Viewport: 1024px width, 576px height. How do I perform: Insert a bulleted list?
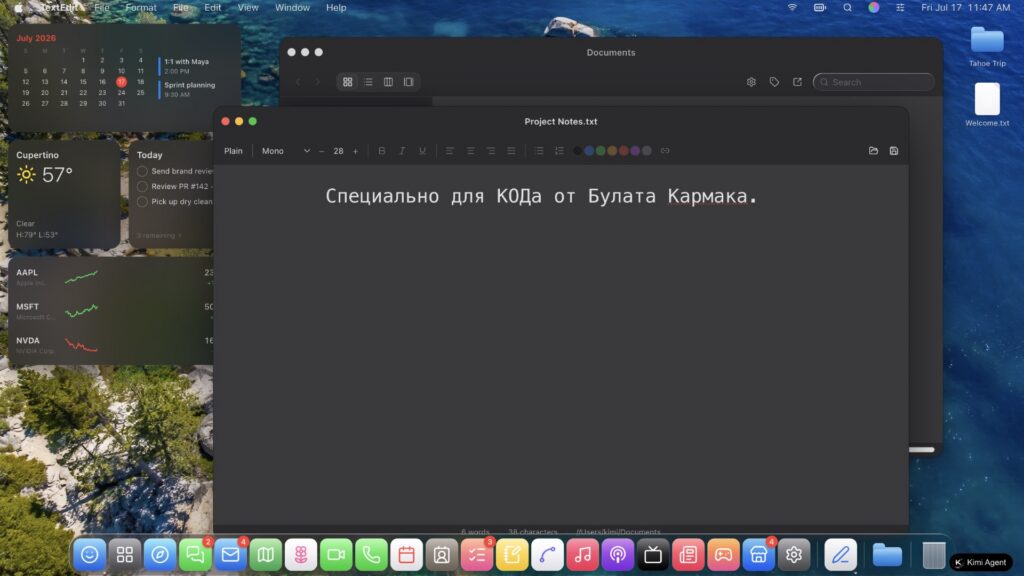(539, 151)
